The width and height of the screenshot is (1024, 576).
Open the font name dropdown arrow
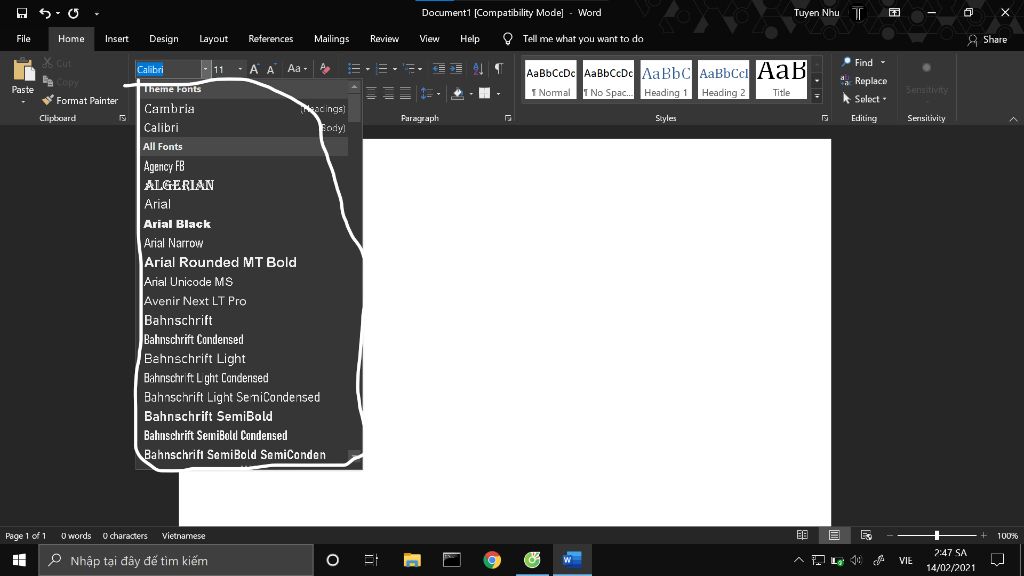205,69
